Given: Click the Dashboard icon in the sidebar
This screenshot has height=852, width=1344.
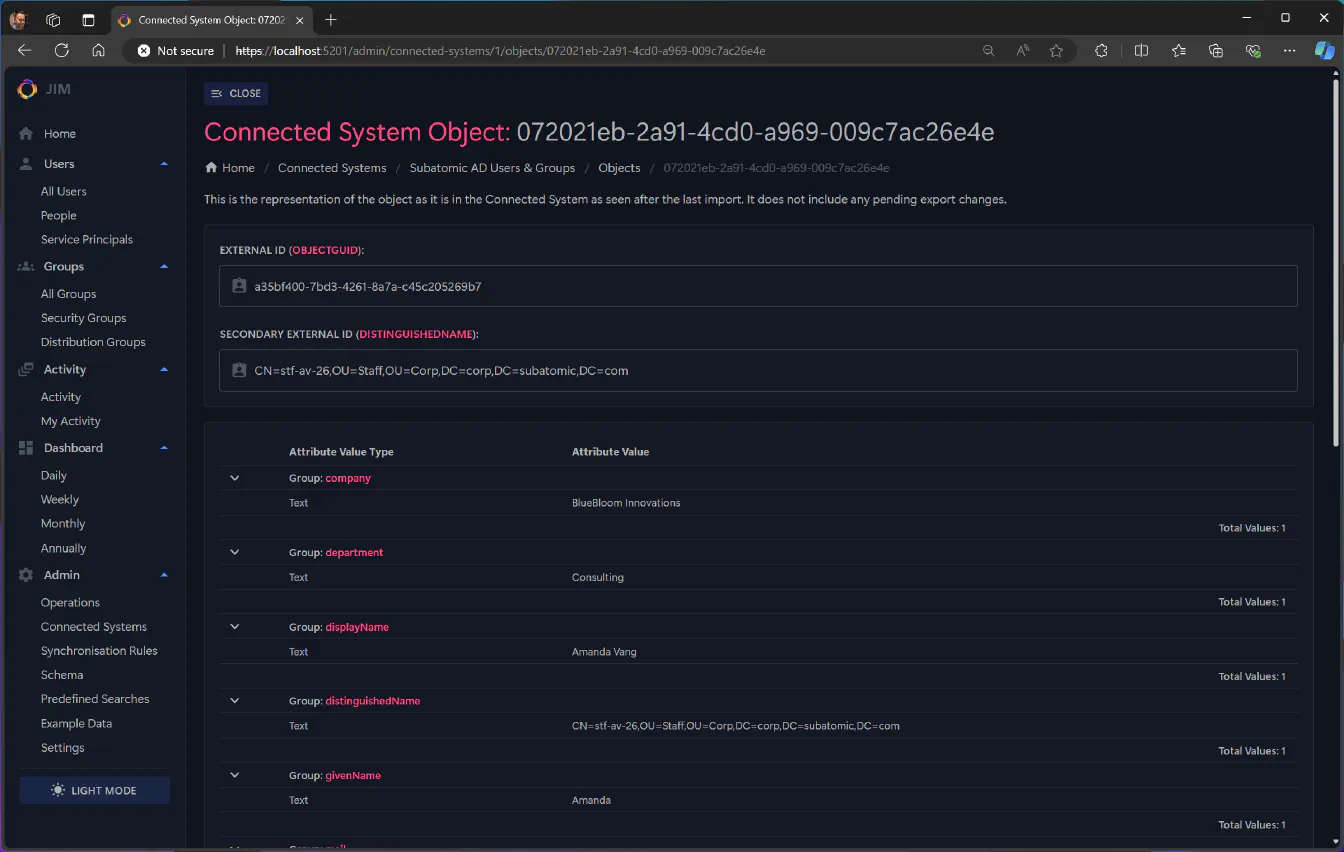Looking at the screenshot, I should (x=25, y=447).
